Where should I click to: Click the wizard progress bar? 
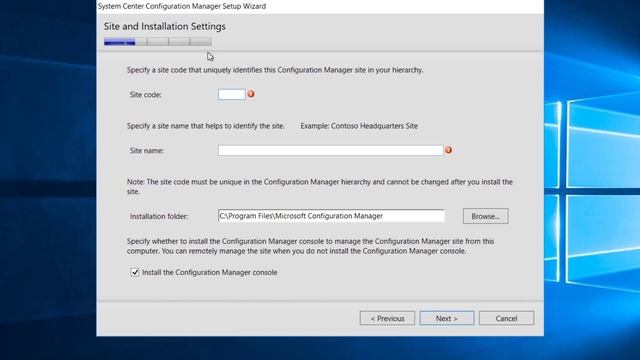pos(158,42)
